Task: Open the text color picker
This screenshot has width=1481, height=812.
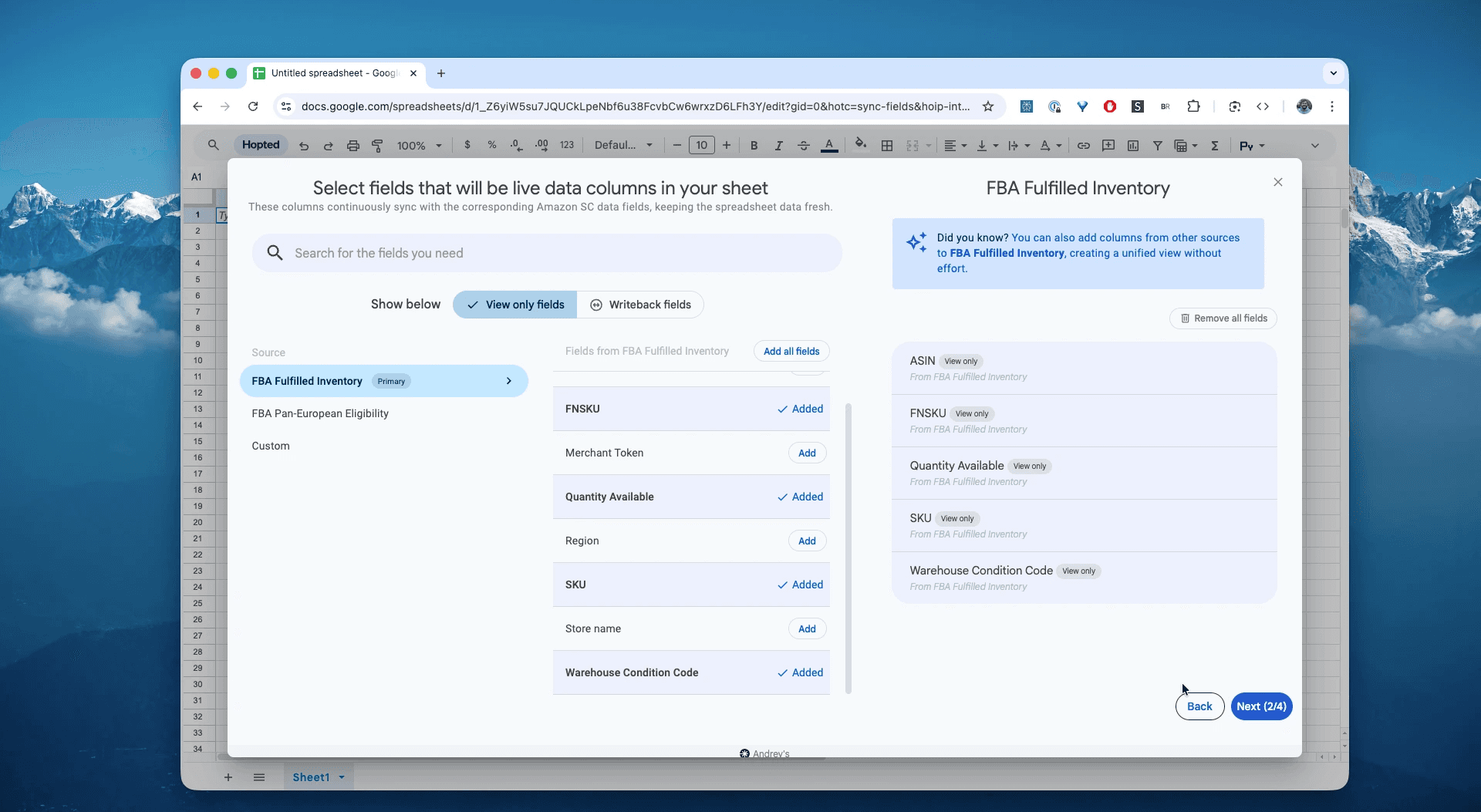Action: pyautogui.click(x=829, y=146)
